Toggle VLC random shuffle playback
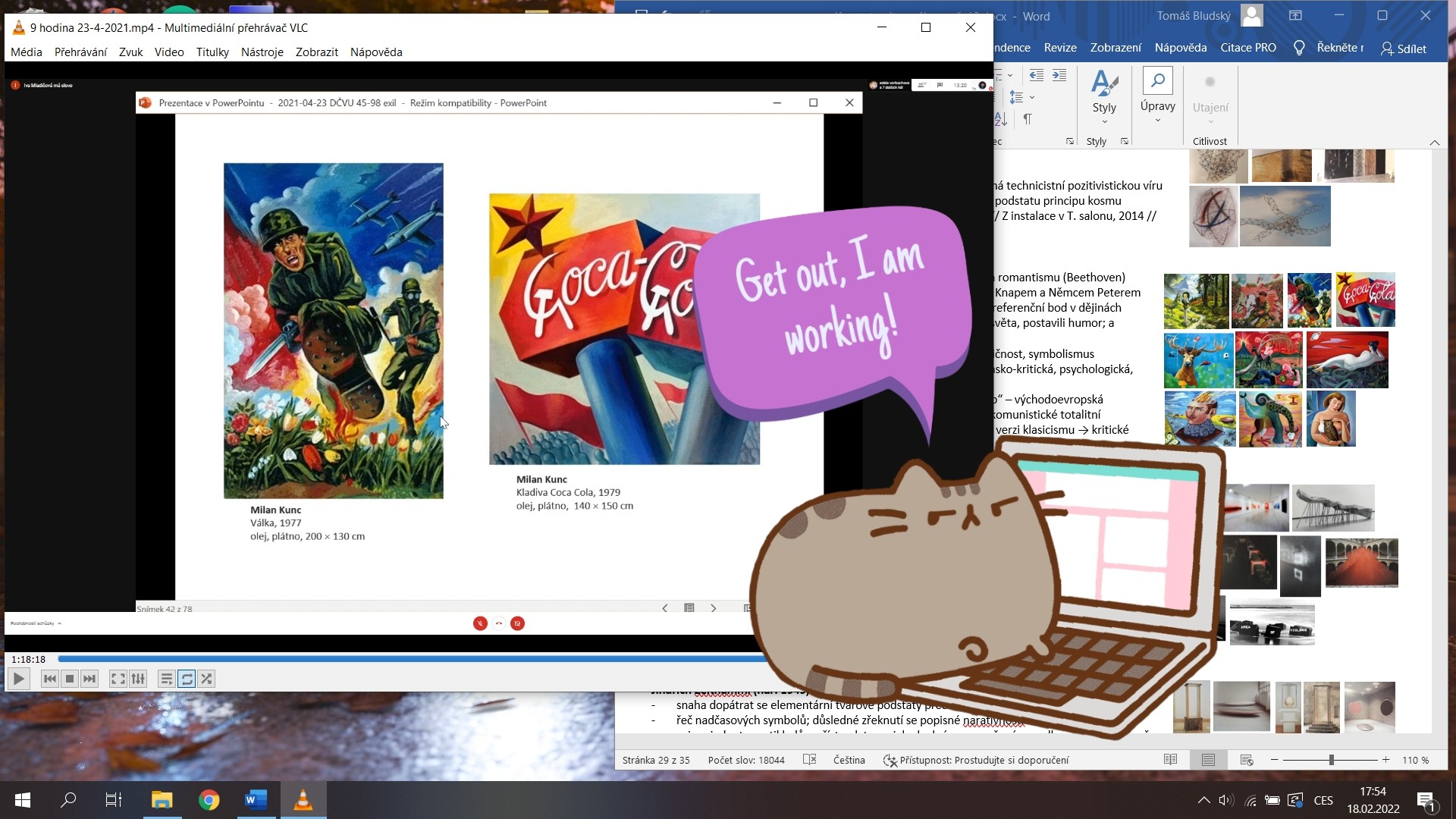 tap(206, 679)
